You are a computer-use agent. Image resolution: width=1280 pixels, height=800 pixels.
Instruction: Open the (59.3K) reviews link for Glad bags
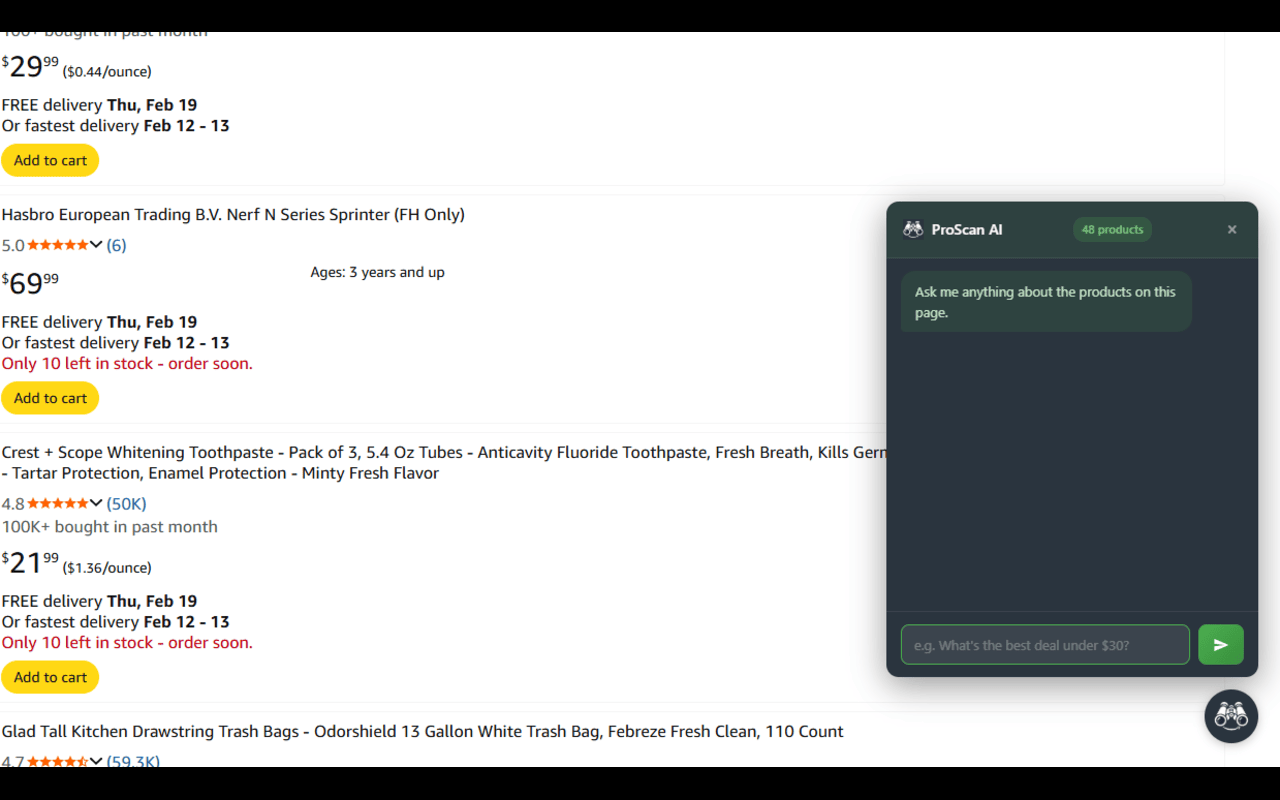(133, 761)
